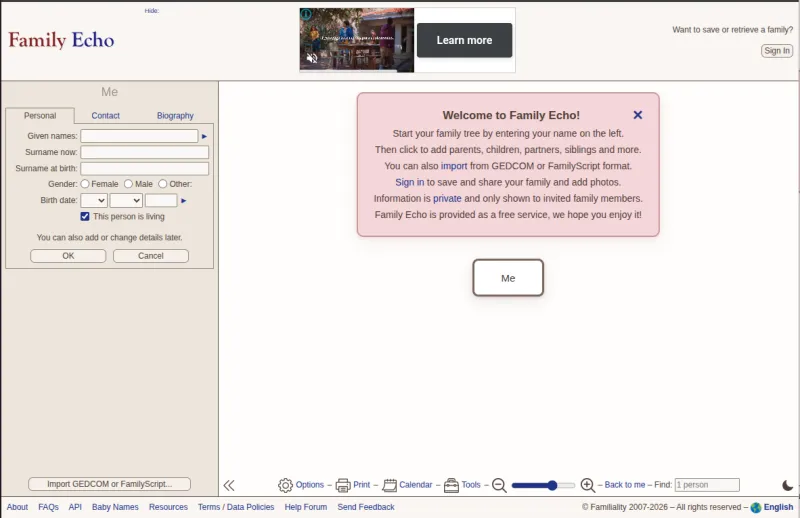Expand more birth date options arrow
The width and height of the screenshot is (800, 518).
[x=184, y=201]
